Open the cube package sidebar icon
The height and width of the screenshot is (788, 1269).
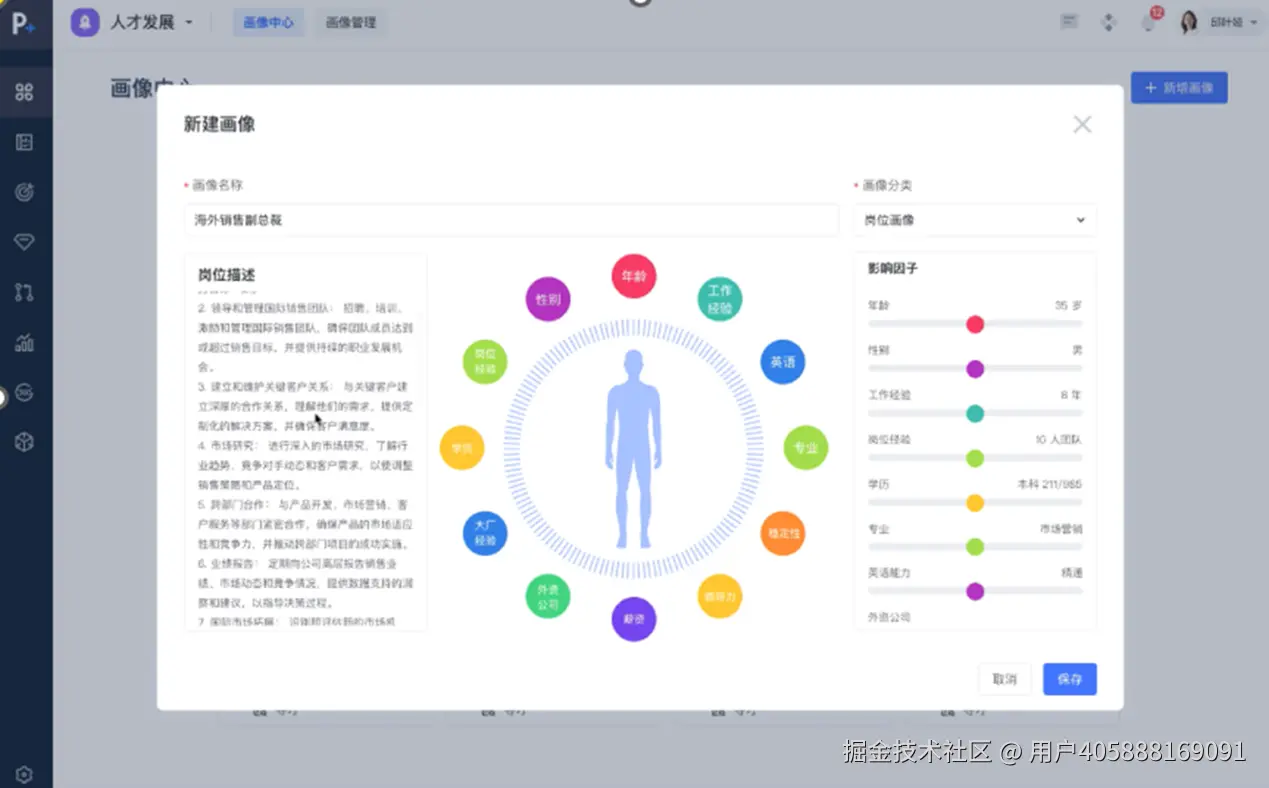(x=25, y=442)
